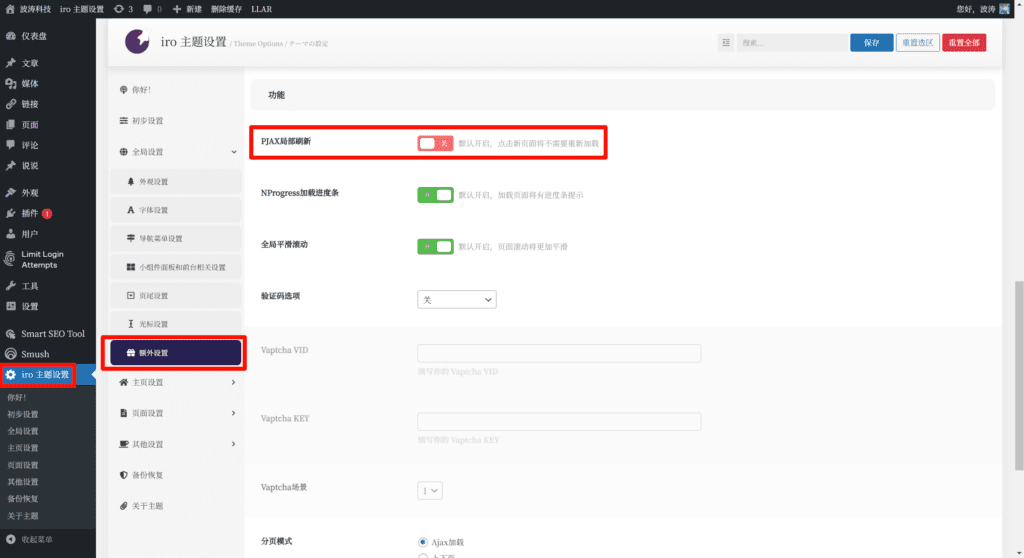Click 新建 new button in admin bar
Viewport: 1024px width, 558px height.
(x=187, y=9)
